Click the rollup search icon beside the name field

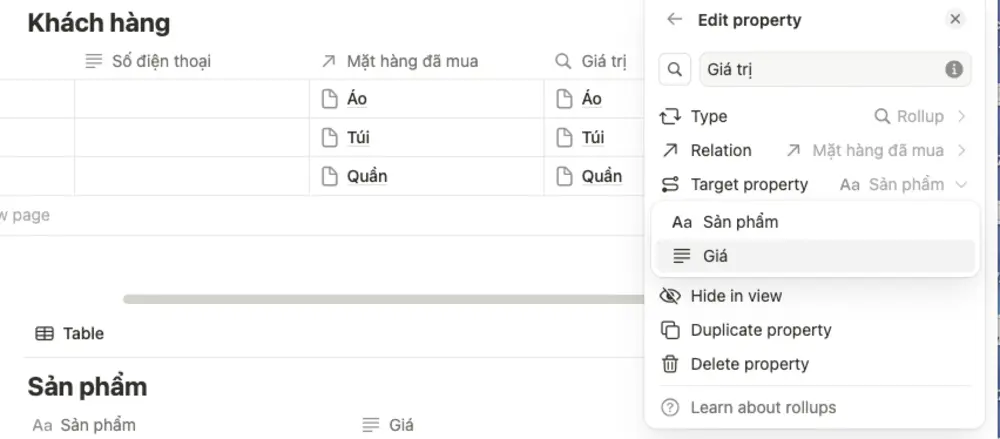[675, 69]
